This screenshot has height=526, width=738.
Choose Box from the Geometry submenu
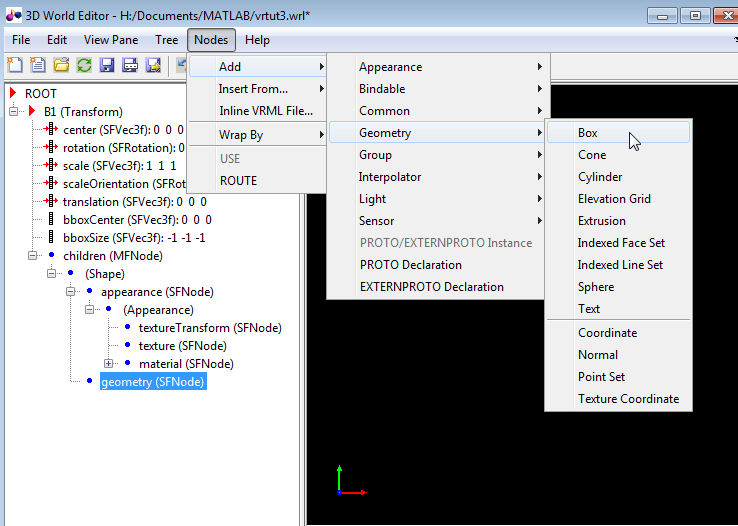pos(618,133)
